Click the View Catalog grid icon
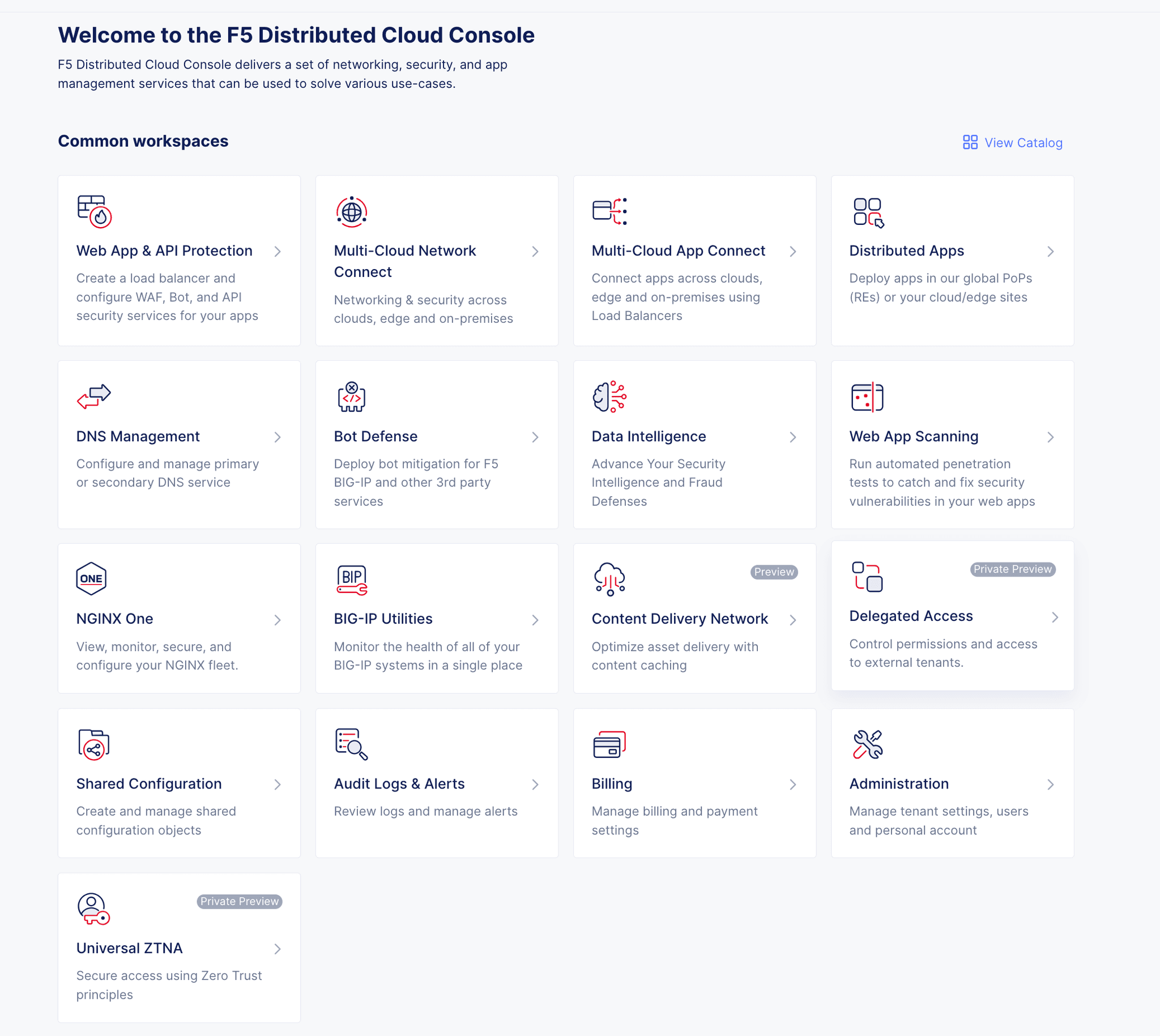 (970, 142)
